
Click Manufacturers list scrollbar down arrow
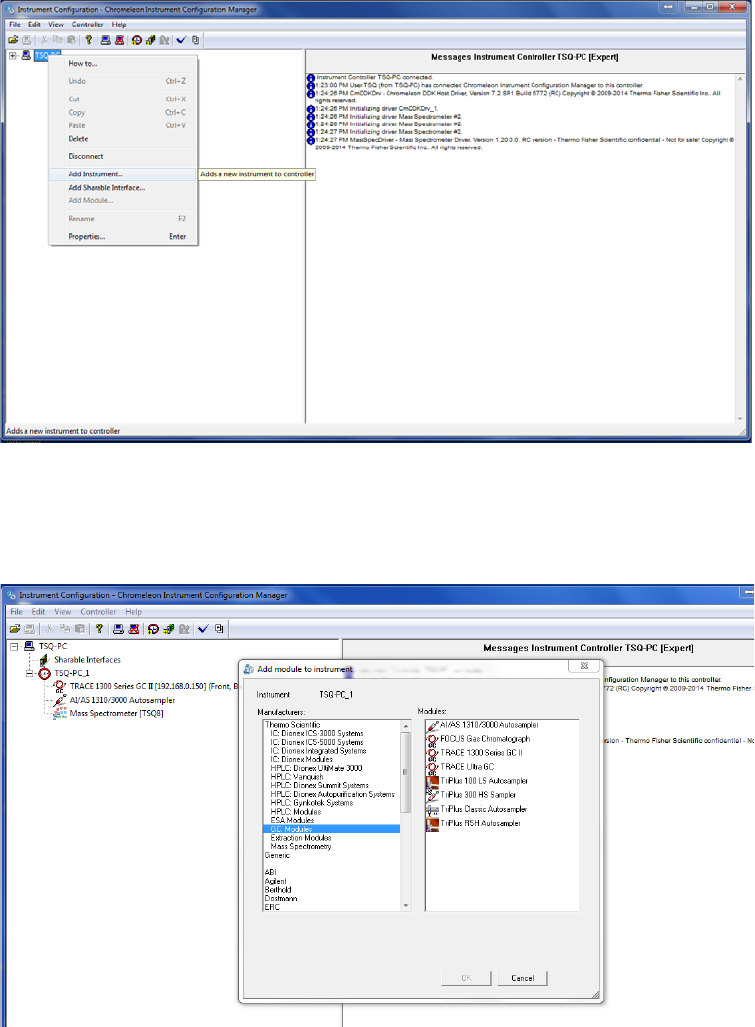tap(406, 905)
